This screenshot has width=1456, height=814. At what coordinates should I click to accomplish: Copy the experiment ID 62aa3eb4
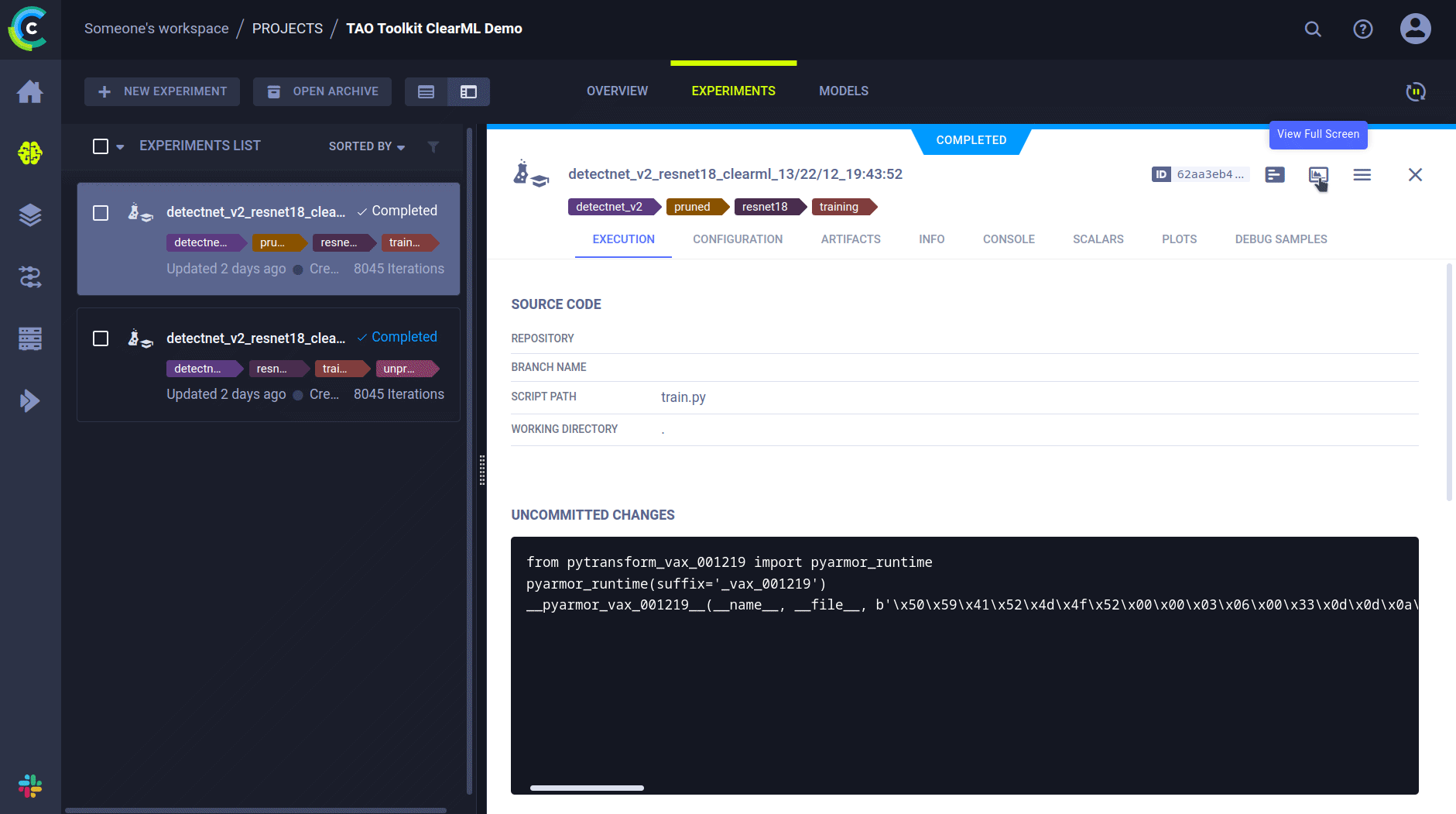tap(1200, 174)
